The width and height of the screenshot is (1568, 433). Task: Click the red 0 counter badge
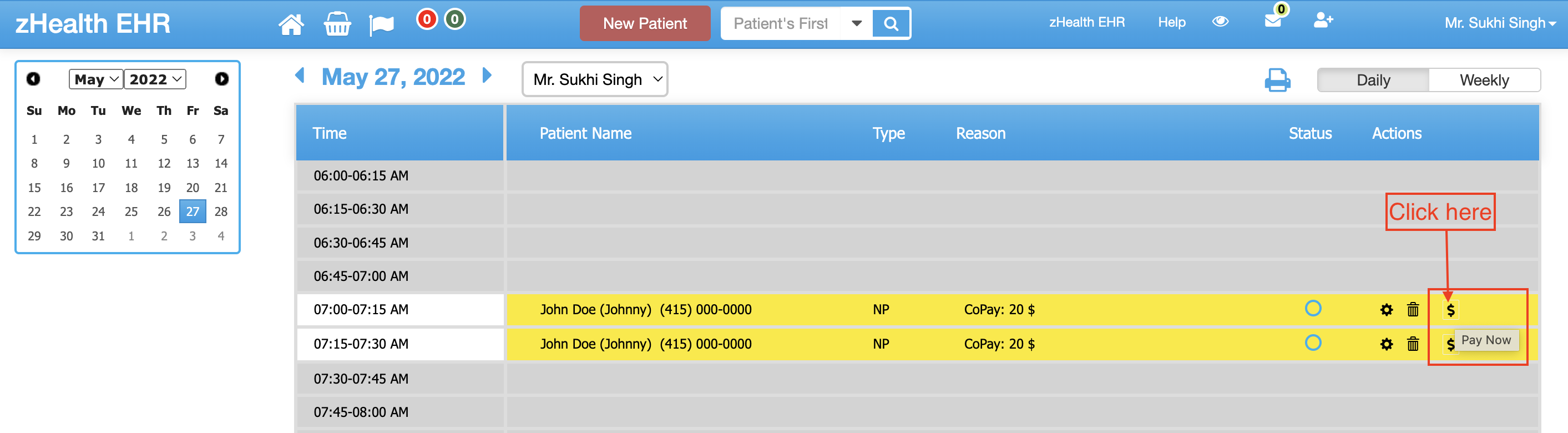tap(427, 19)
